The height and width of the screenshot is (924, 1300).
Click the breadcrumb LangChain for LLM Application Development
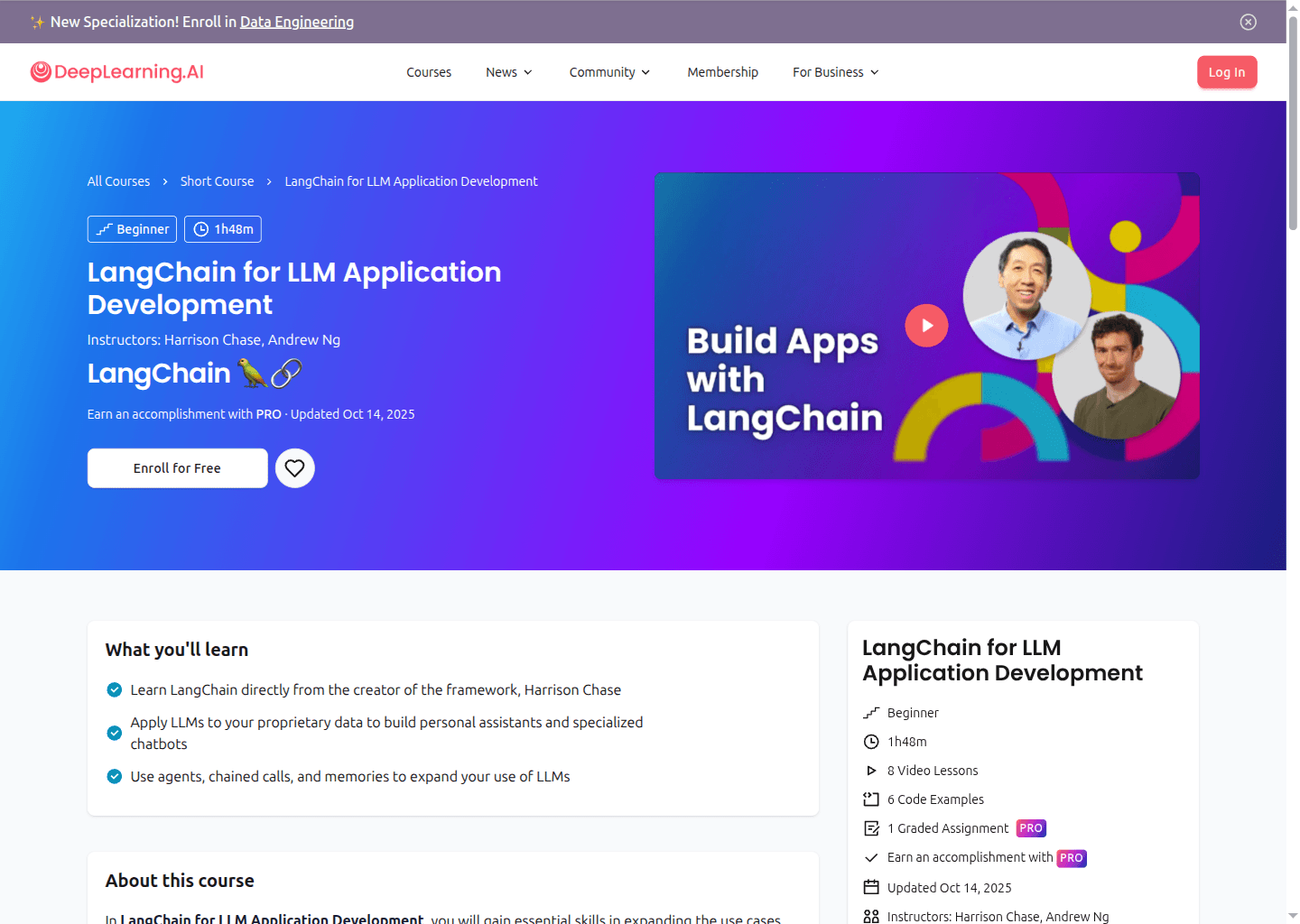tap(412, 181)
